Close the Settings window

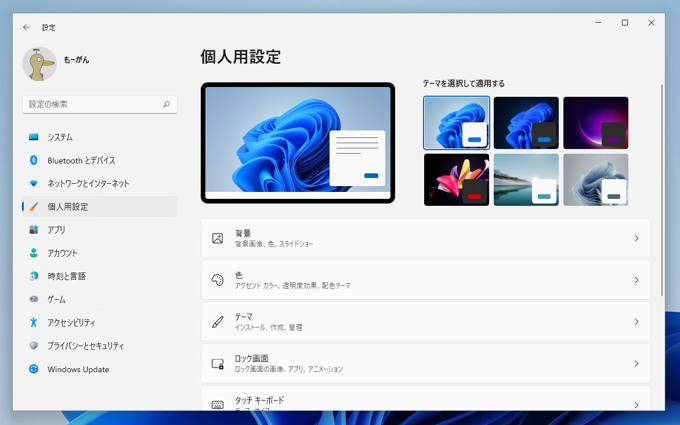coord(651,23)
